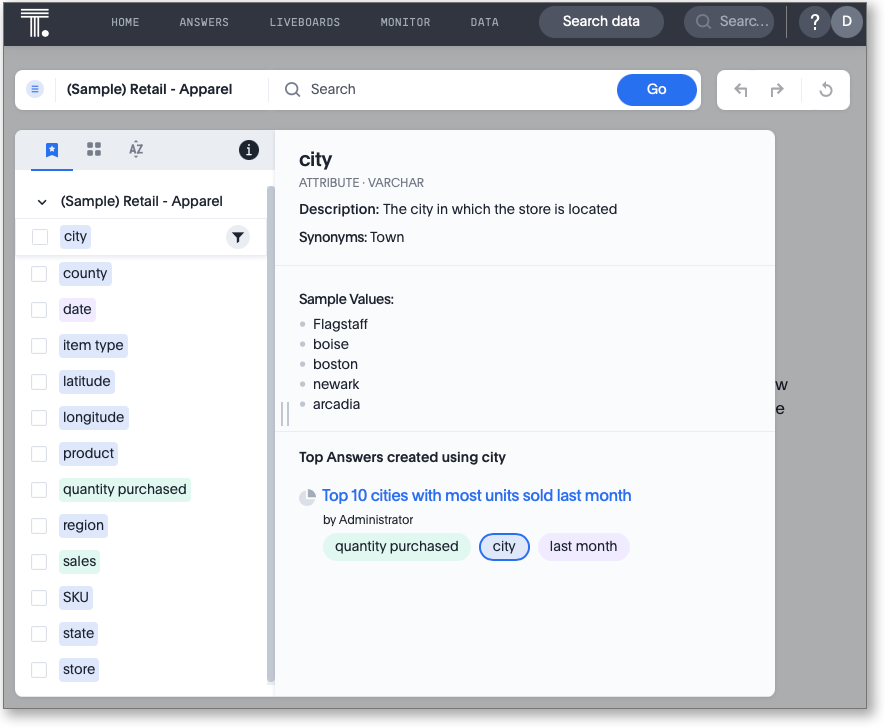Viewport: 885px width, 728px height.
Task: Open the help question mark icon
Action: pyautogui.click(x=814, y=22)
